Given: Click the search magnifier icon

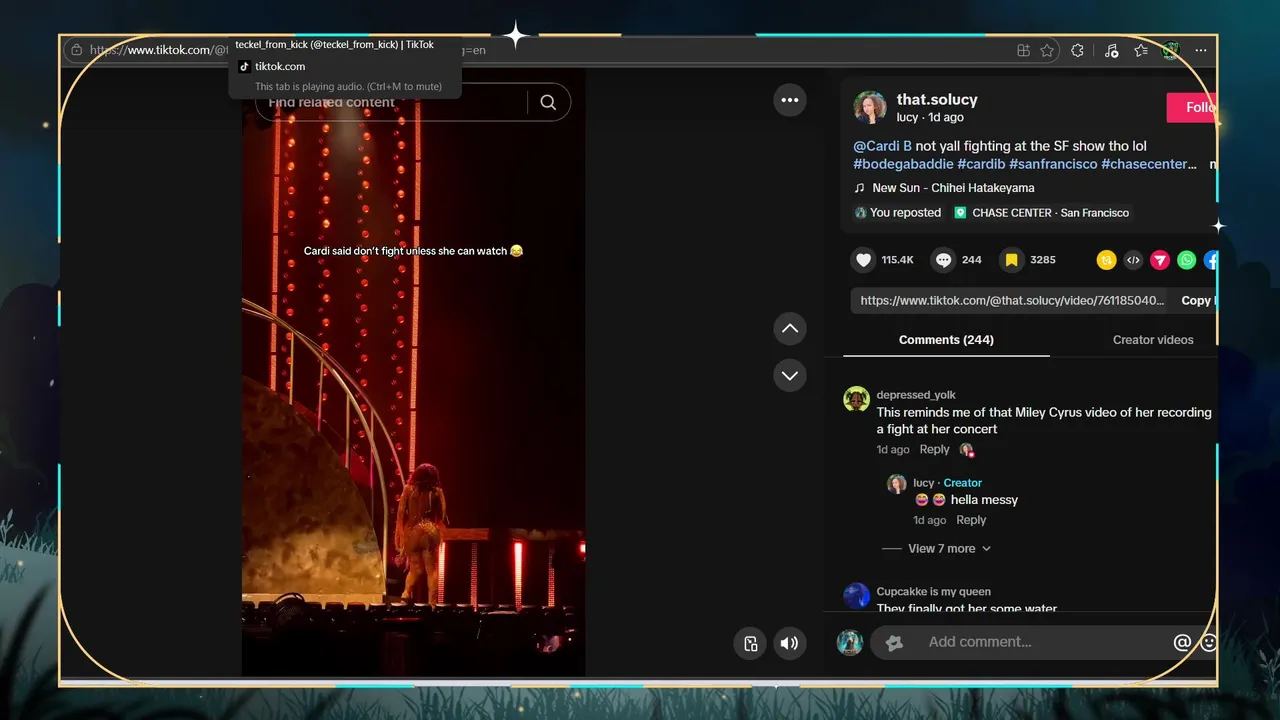Looking at the screenshot, I should pyautogui.click(x=548, y=102).
